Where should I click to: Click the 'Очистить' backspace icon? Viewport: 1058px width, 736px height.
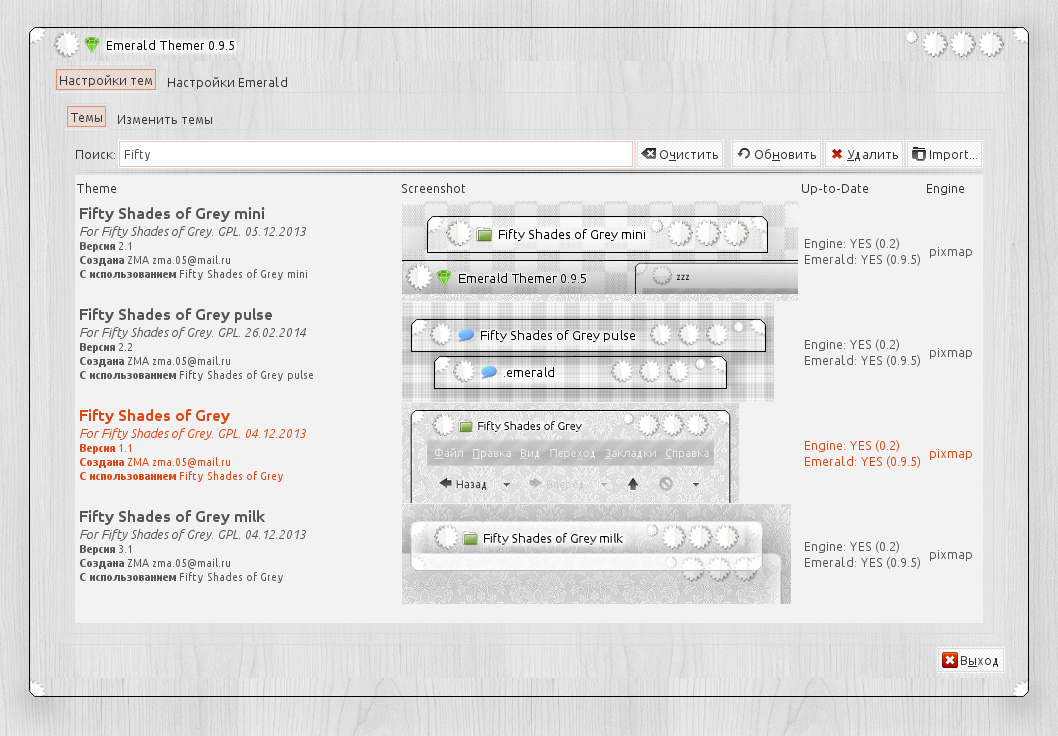[648, 154]
